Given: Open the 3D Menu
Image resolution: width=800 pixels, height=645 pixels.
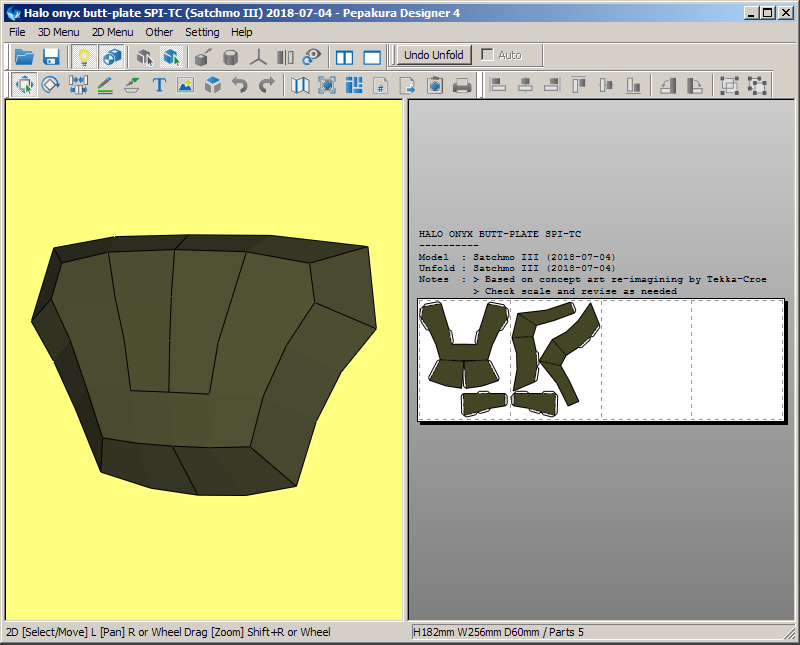Looking at the screenshot, I should click(58, 32).
